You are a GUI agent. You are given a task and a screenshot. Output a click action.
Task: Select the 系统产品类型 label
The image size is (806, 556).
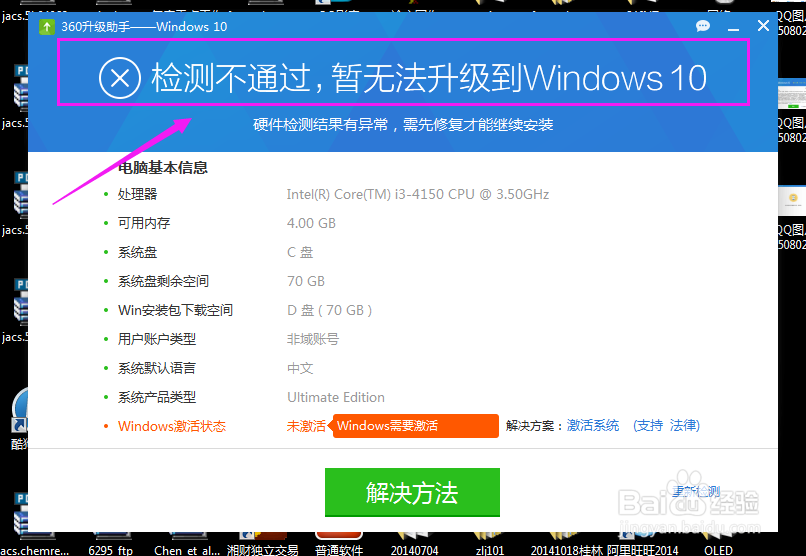pos(157,397)
